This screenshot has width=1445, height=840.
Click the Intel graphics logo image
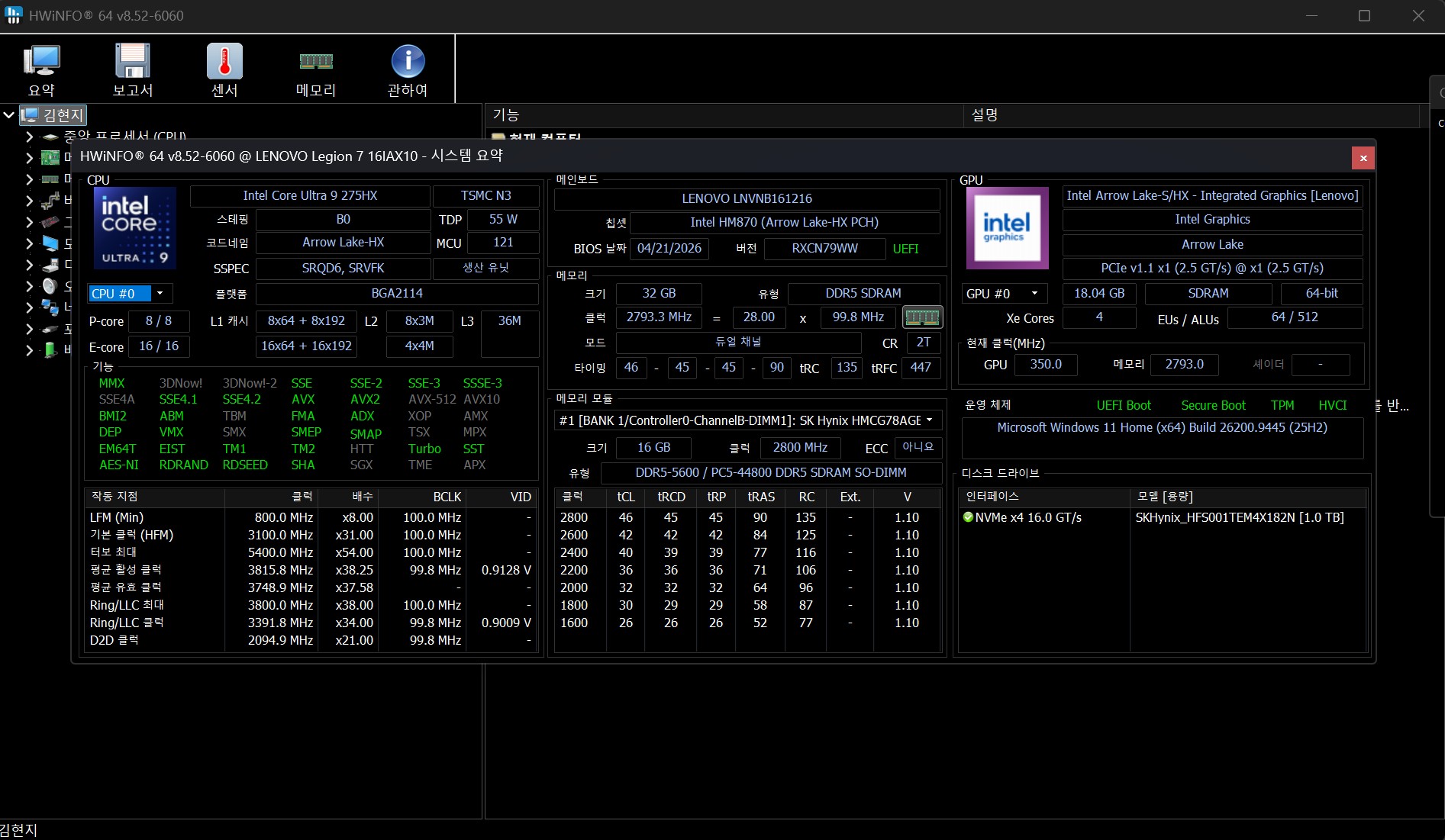click(1008, 228)
